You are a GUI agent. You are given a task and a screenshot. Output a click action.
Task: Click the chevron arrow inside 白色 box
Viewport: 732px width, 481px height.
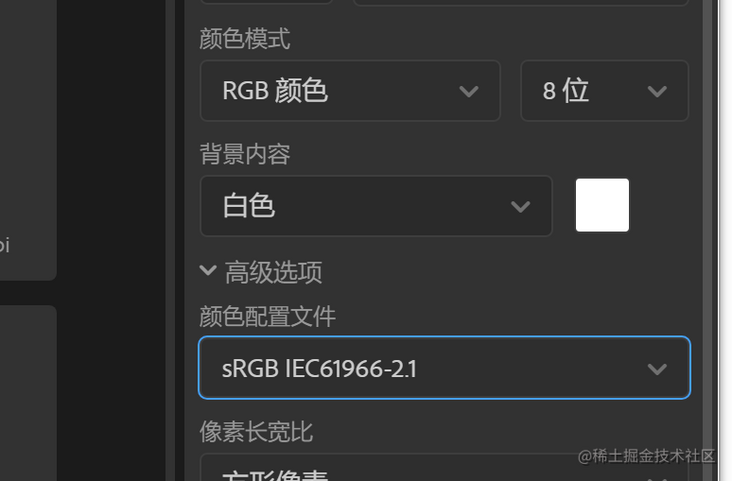(521, 206)
